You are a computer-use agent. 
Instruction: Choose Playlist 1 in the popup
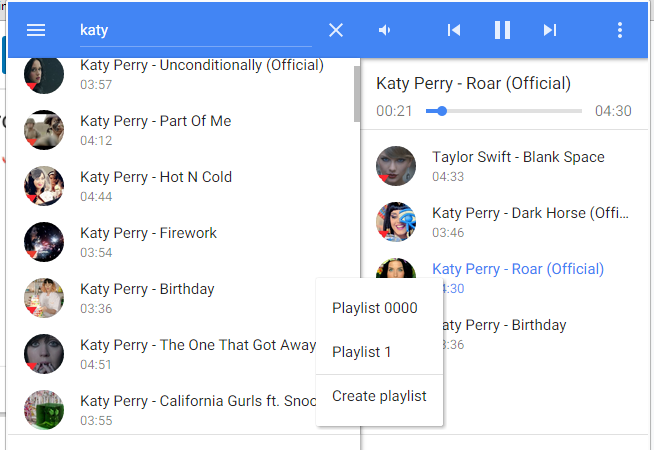coord(362,352)
